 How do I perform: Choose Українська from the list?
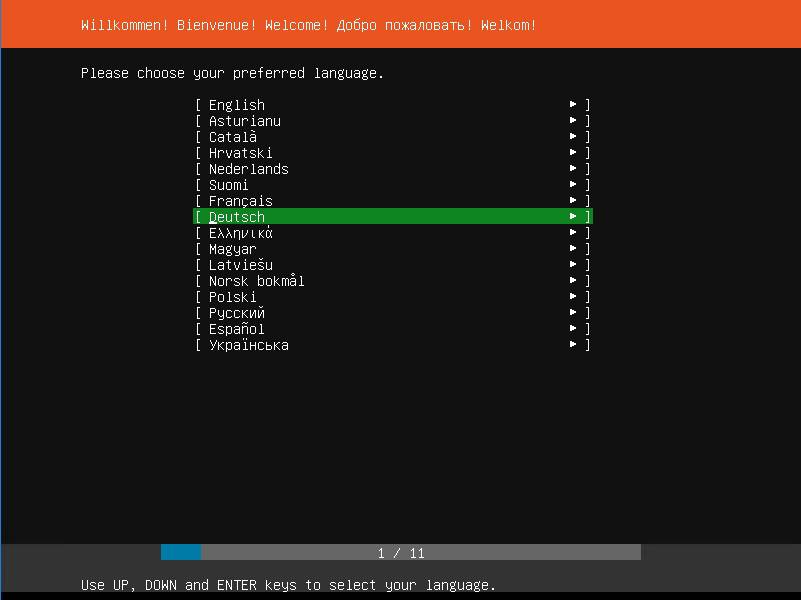(x=249, y=345)
